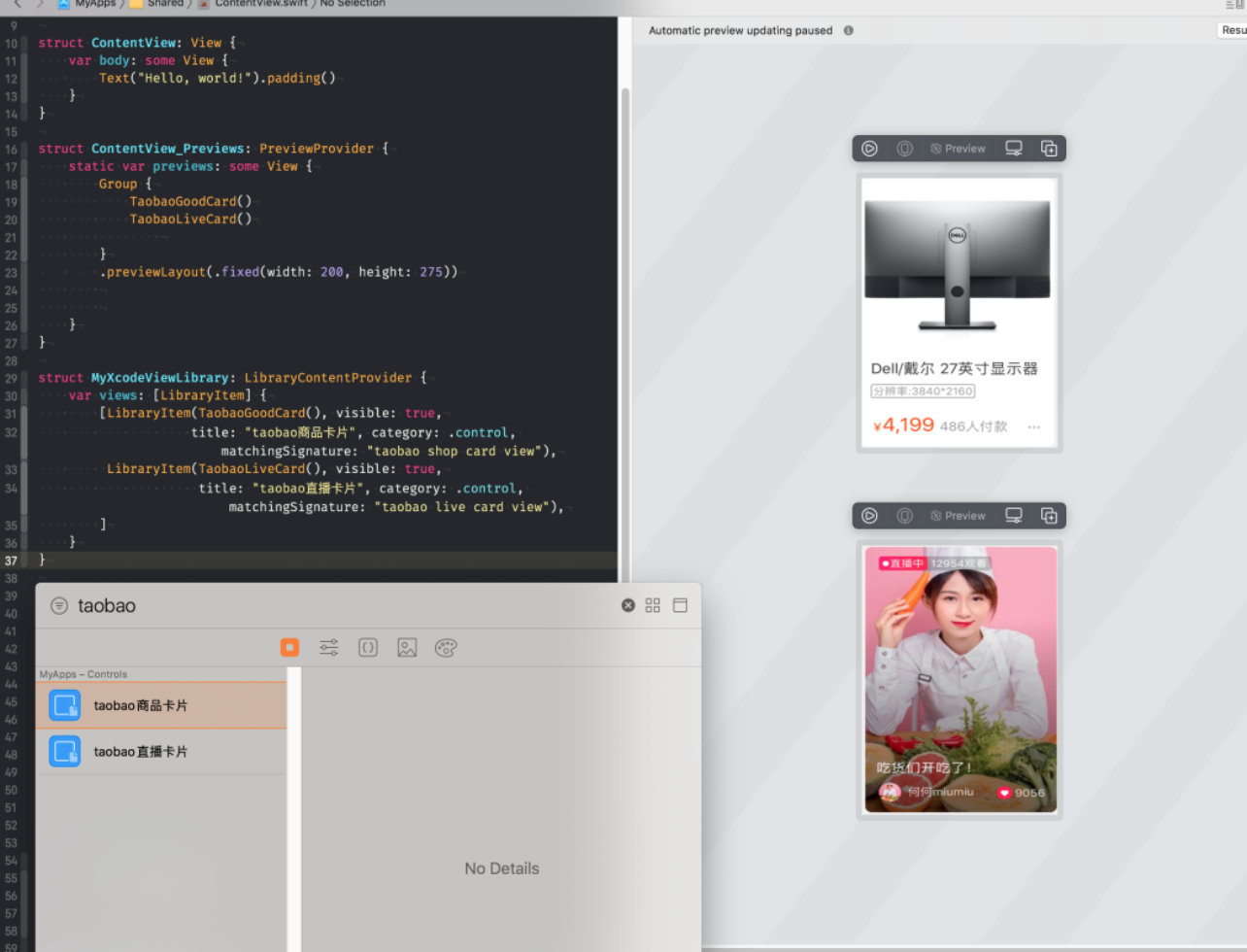Image resolution: width=1247 pixels, height=952 pixels.
Task: Click the Preview label above the Dell monitor card
Action: click(958, 149)
